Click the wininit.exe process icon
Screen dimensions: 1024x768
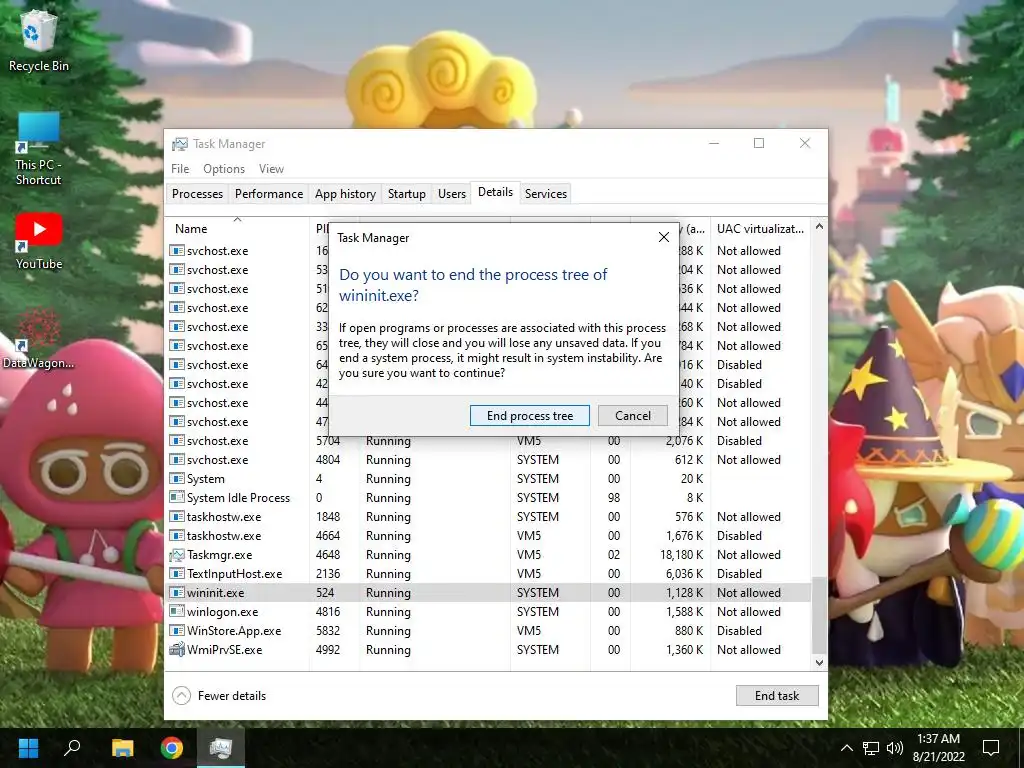(x=176, y=593)
